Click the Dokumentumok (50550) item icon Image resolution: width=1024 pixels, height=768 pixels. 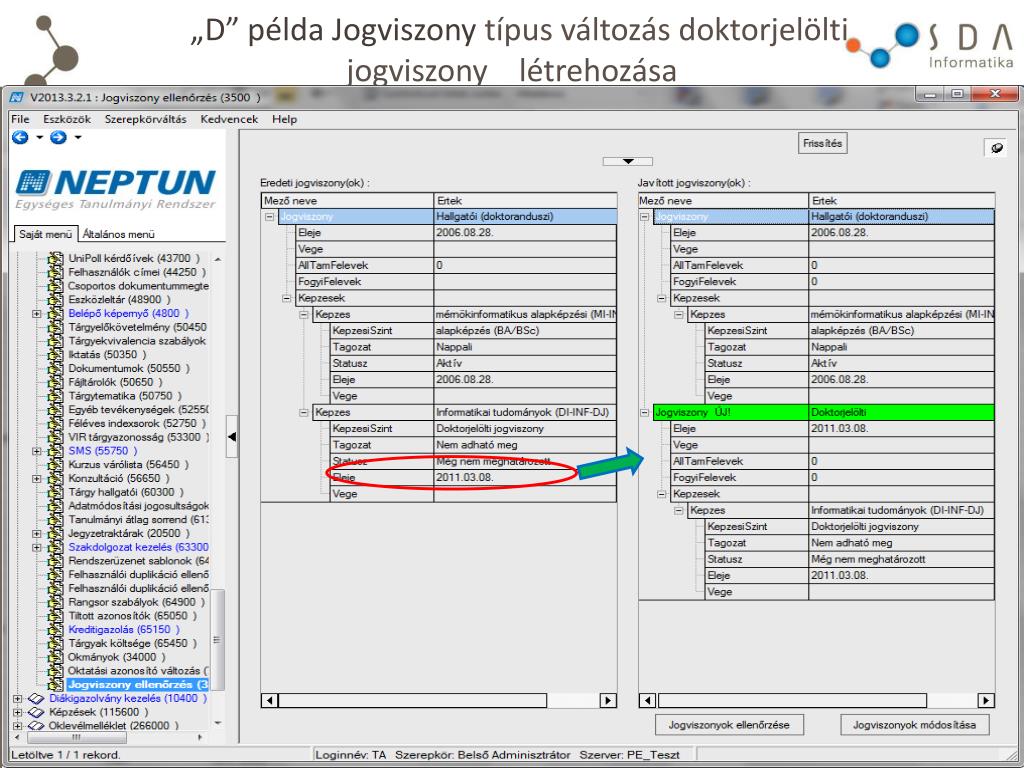tap(56, 368)
